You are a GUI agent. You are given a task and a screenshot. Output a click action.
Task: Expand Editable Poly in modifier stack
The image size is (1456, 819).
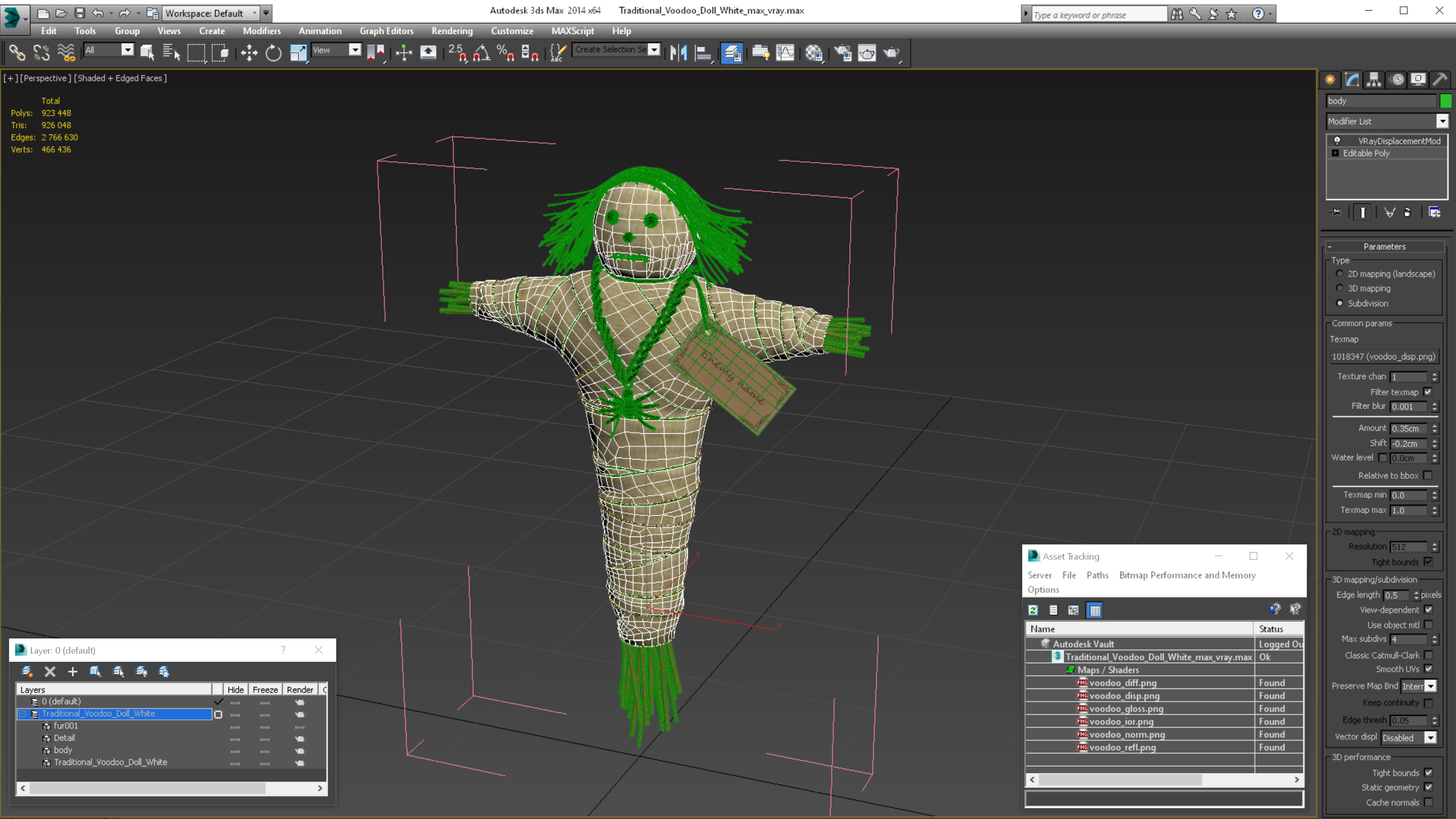click(x=1335, y=153)
